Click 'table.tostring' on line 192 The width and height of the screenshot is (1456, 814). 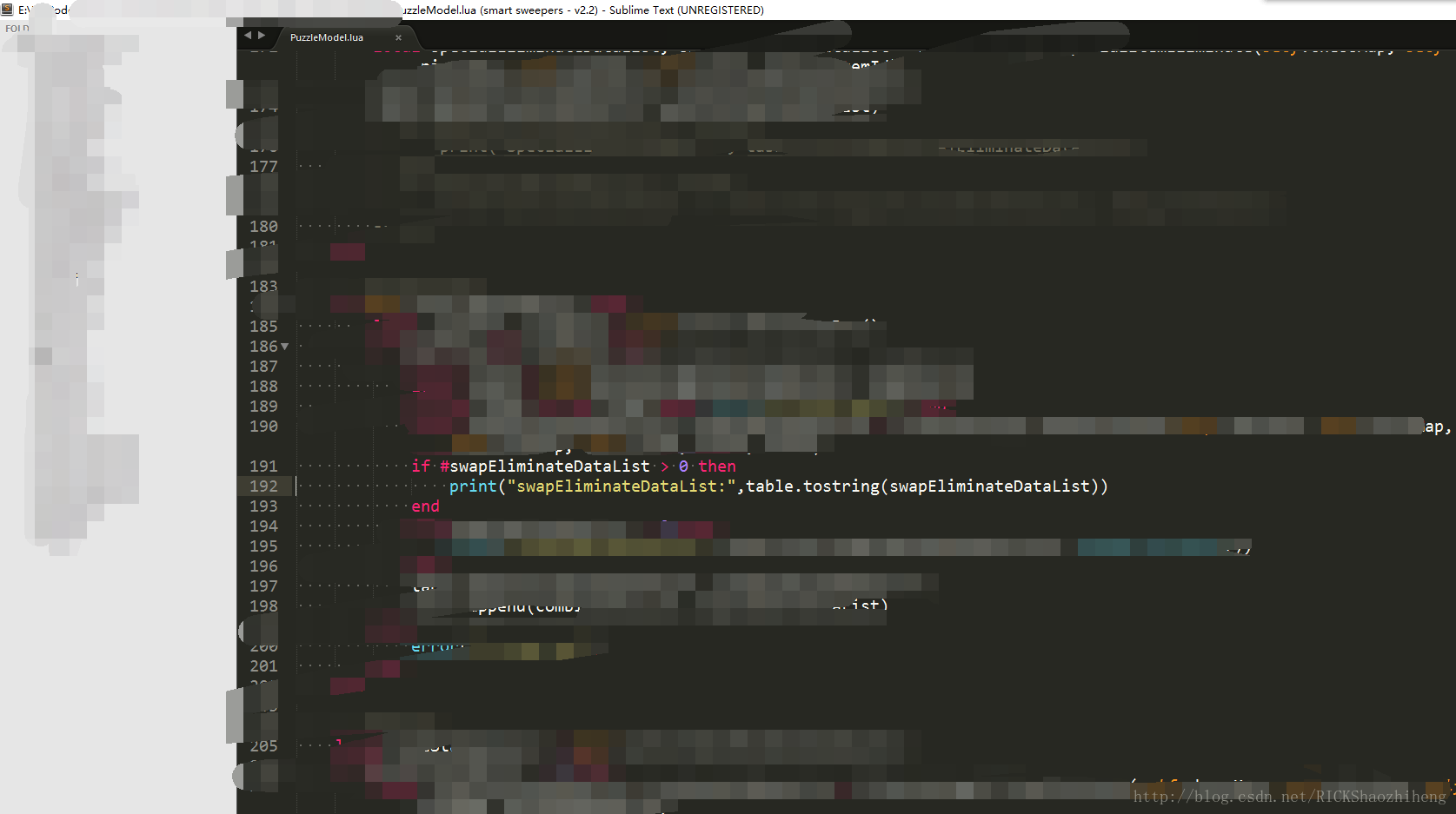(813, 486)
